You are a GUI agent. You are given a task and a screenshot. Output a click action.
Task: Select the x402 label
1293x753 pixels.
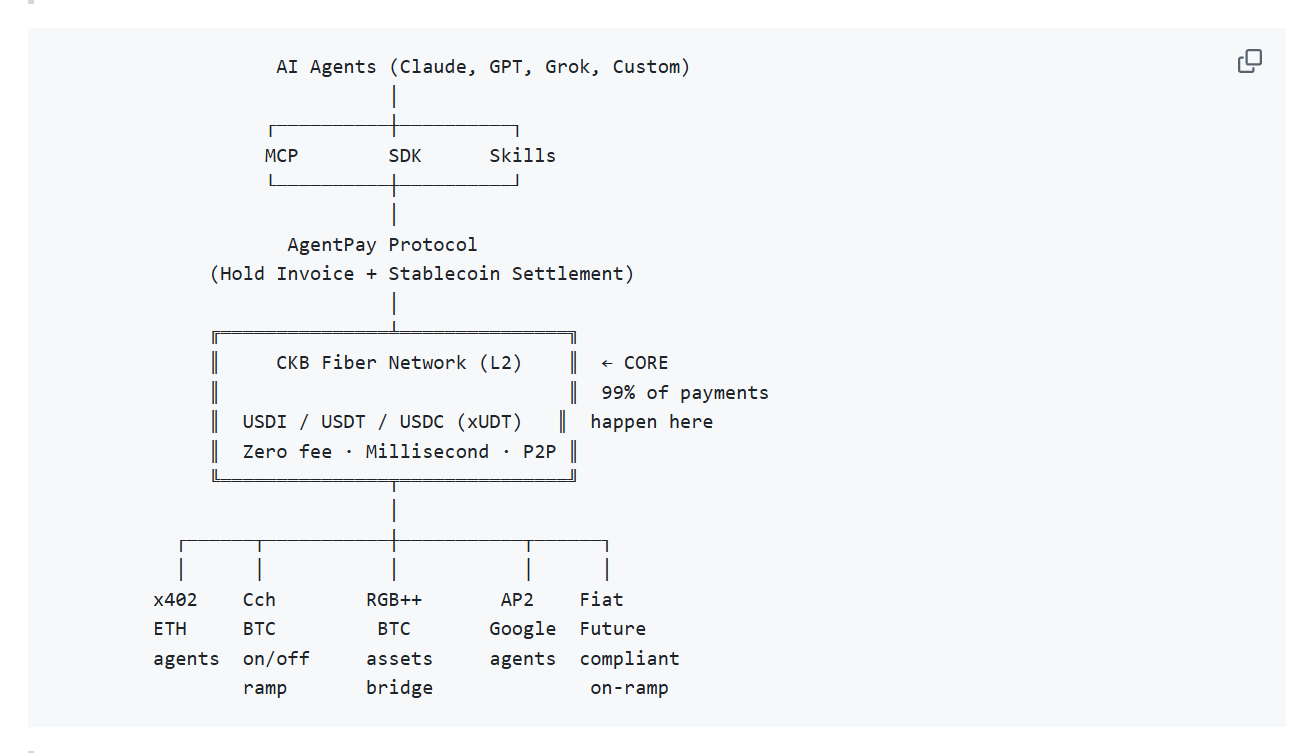coord(175,600)
